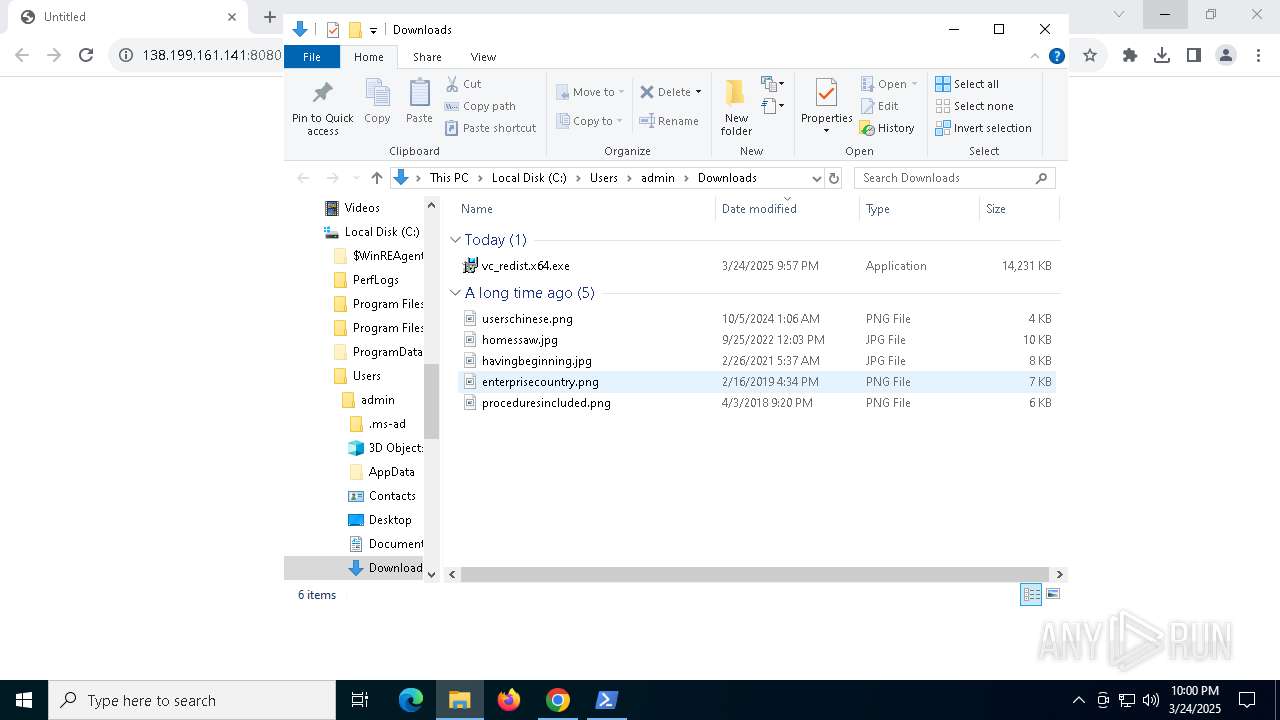Select Desktop in navigation tree
This screenshot has width=1280, height=720.
pyautogui.click(x=390, y=520)
